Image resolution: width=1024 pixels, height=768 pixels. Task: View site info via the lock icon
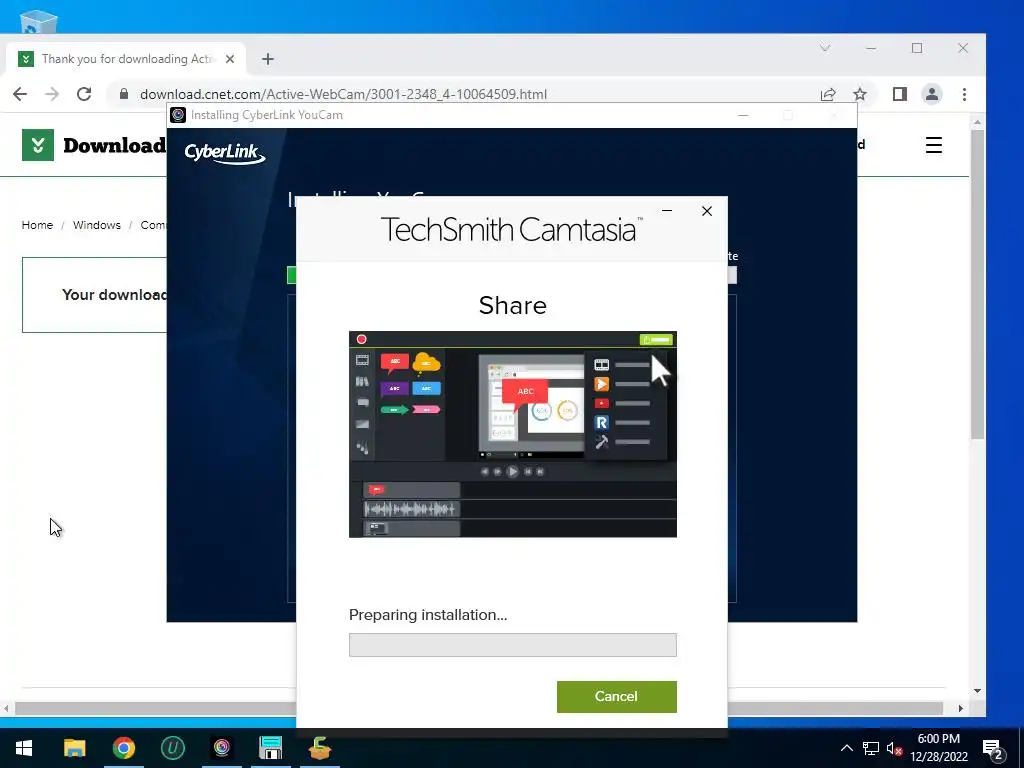tap(123, 94)
